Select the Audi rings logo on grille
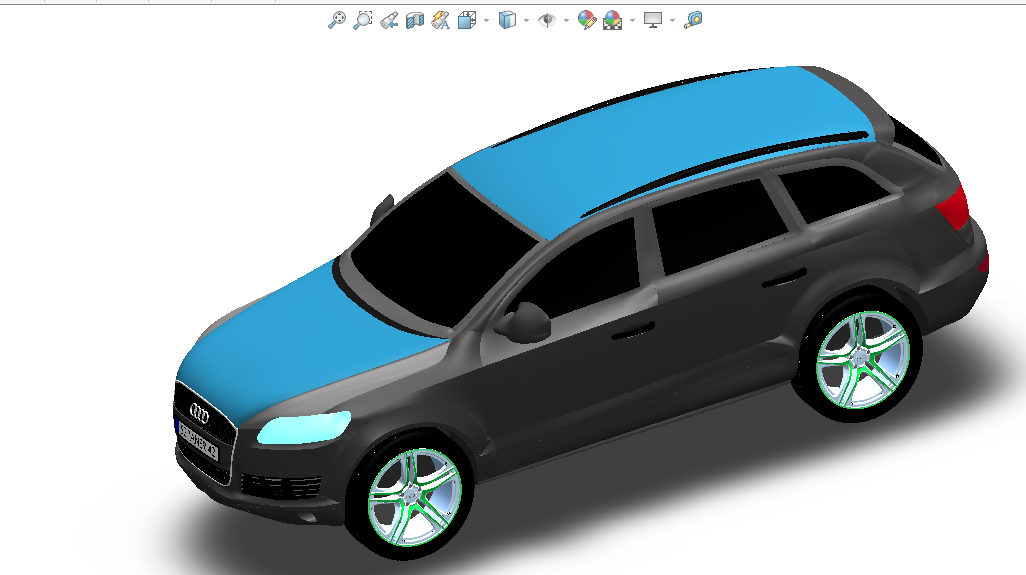 pyautogui.click(x=199, y=413)
